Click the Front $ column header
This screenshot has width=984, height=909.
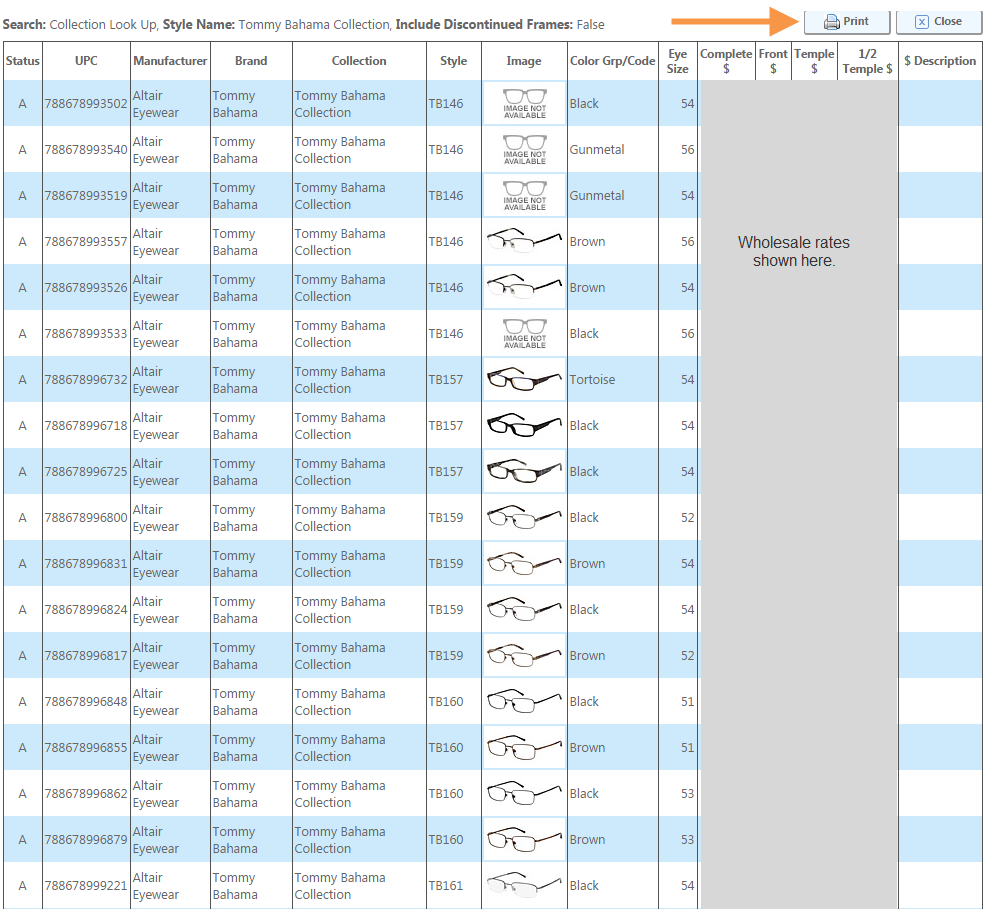(x=773, y=61)
